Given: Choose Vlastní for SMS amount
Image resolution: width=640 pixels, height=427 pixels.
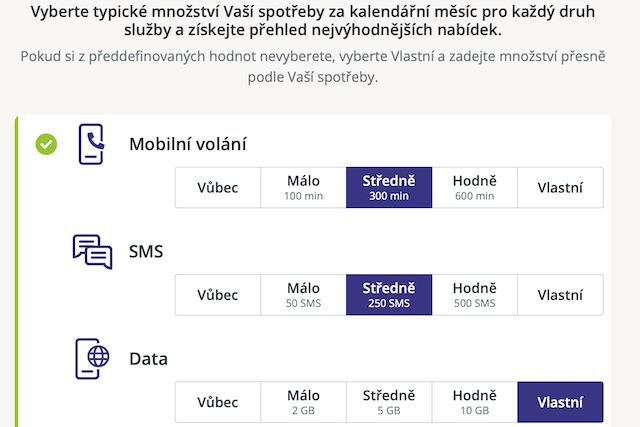Looking at the screenshot, I should (x=560, y=295).
